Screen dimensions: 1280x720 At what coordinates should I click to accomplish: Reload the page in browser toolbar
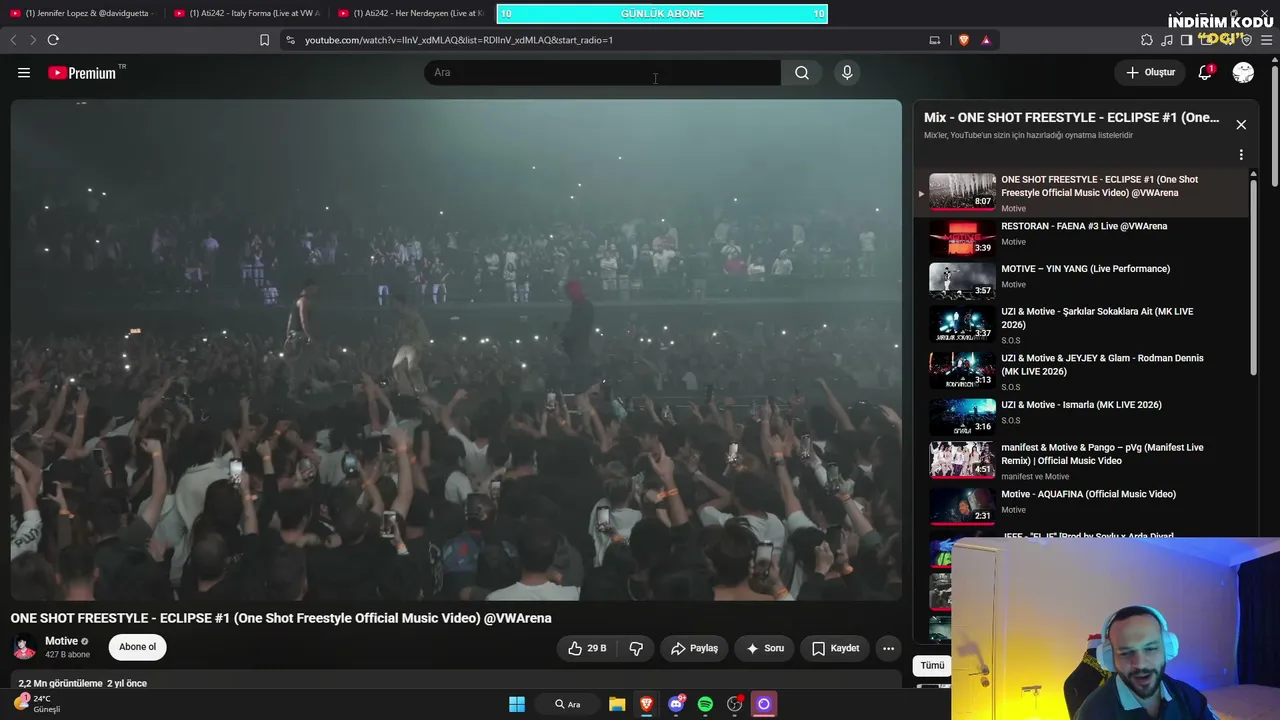(53, 40)
